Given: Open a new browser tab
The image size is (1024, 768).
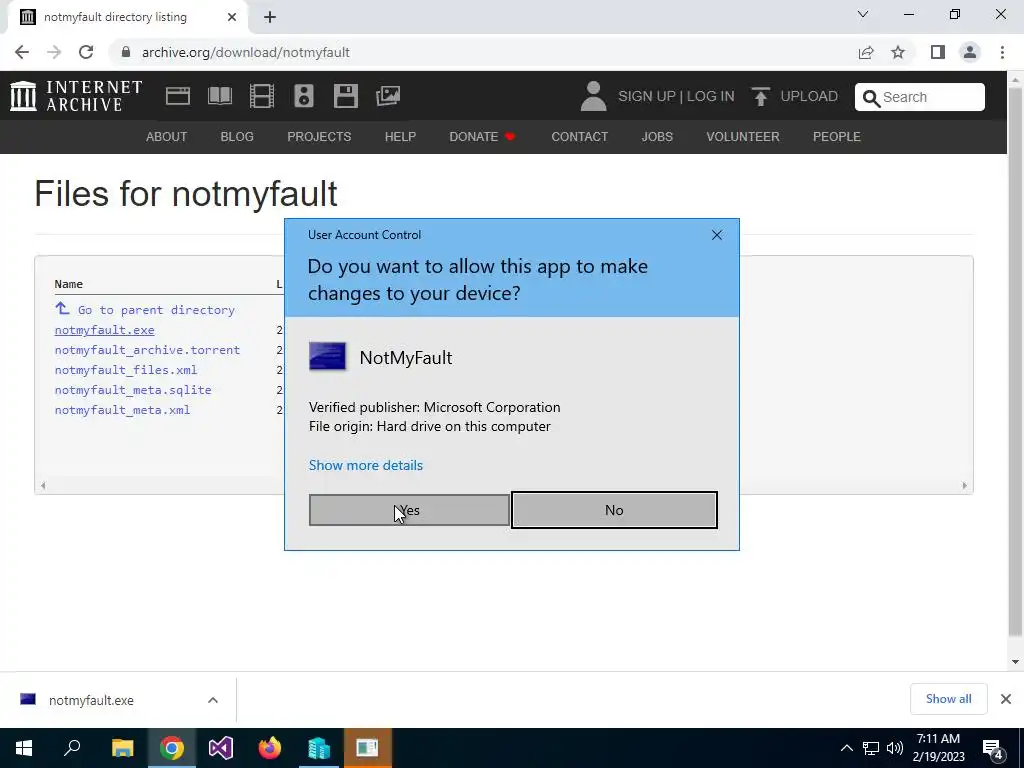Looking at the screenshot, I should (x=270, y=17).
